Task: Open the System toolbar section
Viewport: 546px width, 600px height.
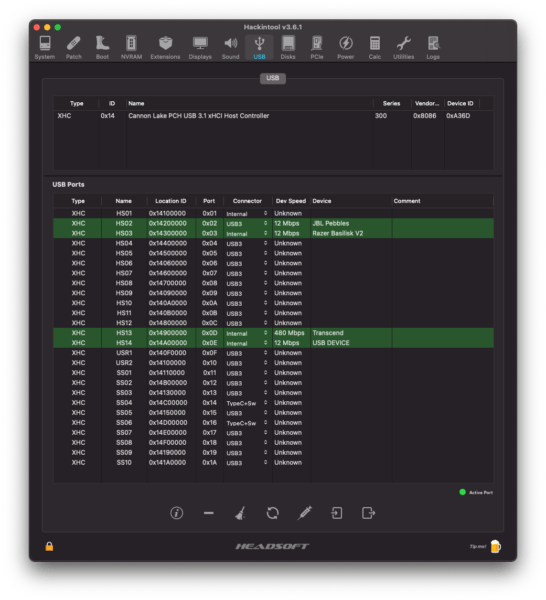Action: tap(45, 47)
